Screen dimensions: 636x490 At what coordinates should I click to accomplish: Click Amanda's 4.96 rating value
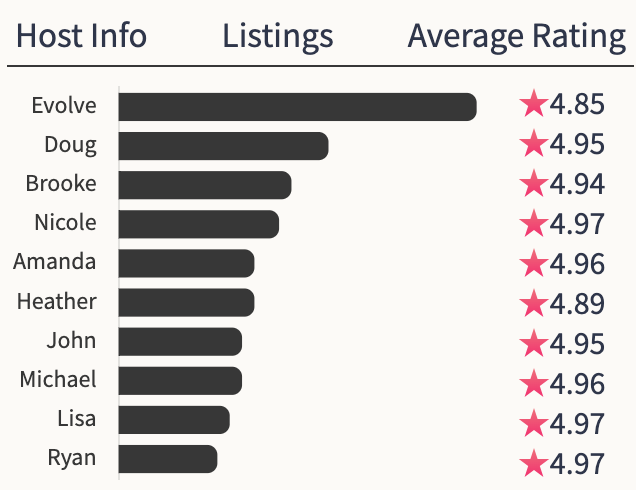pyautogui.click(x=577, y=264)
